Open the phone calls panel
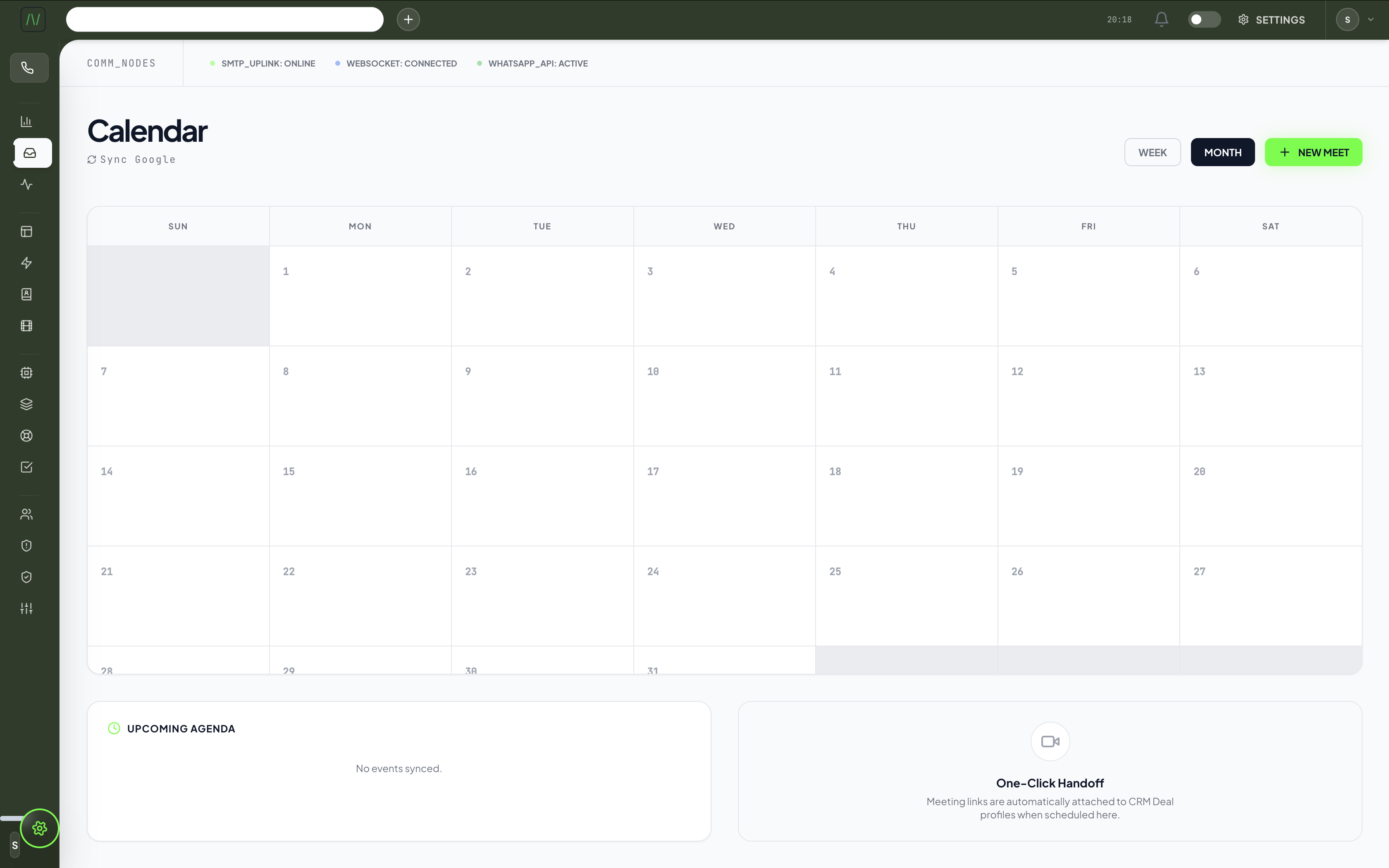The image size is (1389, 868). 29,68
